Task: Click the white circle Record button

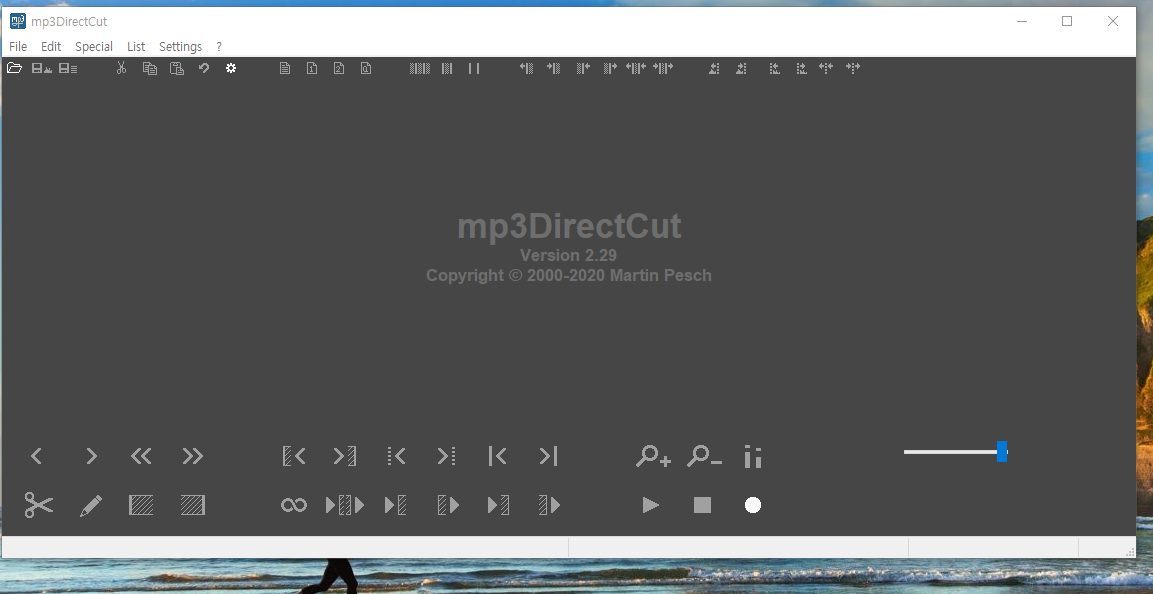Action: [x=752, y=505]
